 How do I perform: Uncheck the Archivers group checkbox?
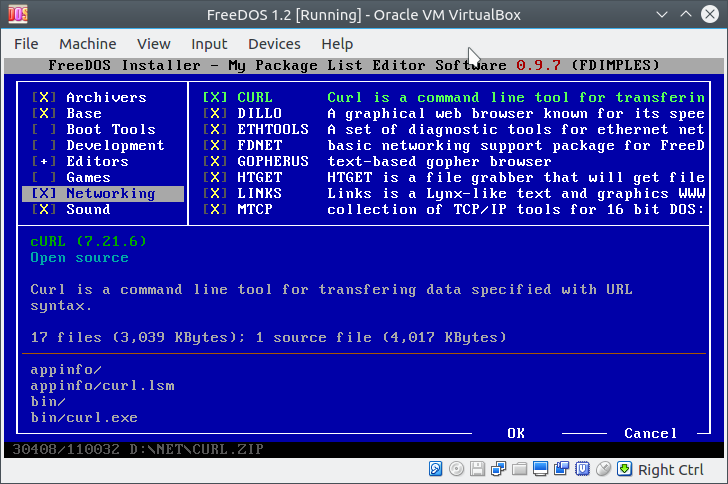[44, 98]
